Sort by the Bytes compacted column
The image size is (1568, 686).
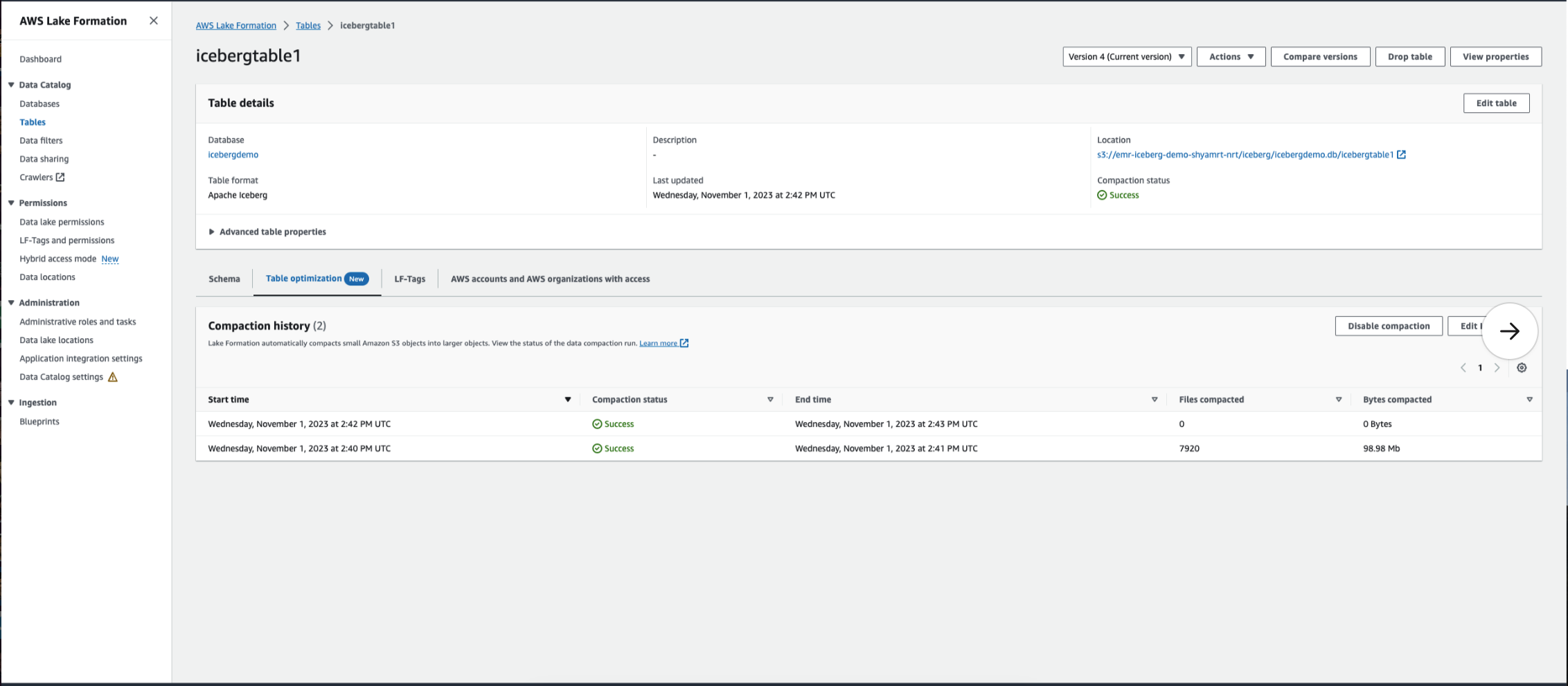coord(1529,400)
